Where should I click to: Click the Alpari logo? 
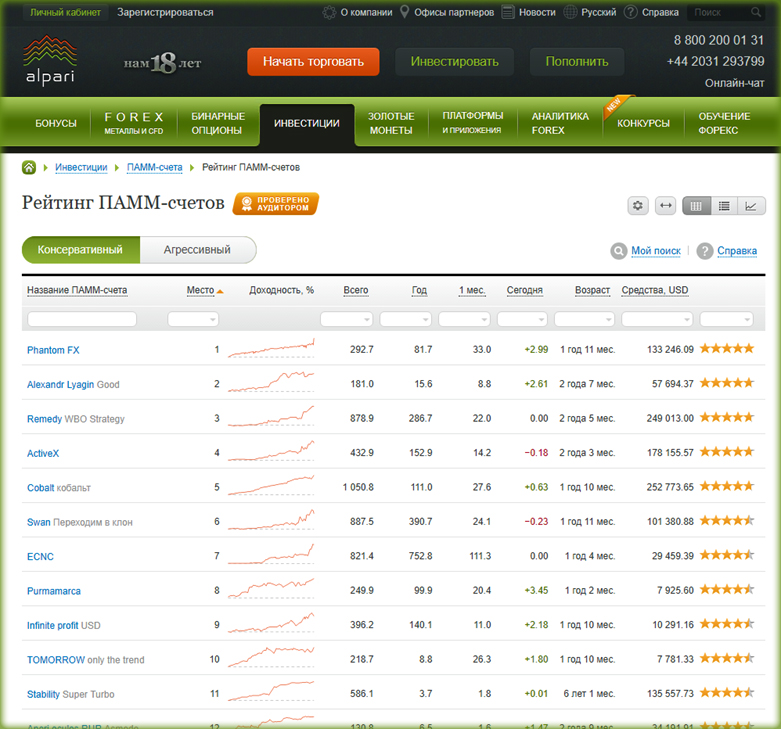[x=49, y=61]
